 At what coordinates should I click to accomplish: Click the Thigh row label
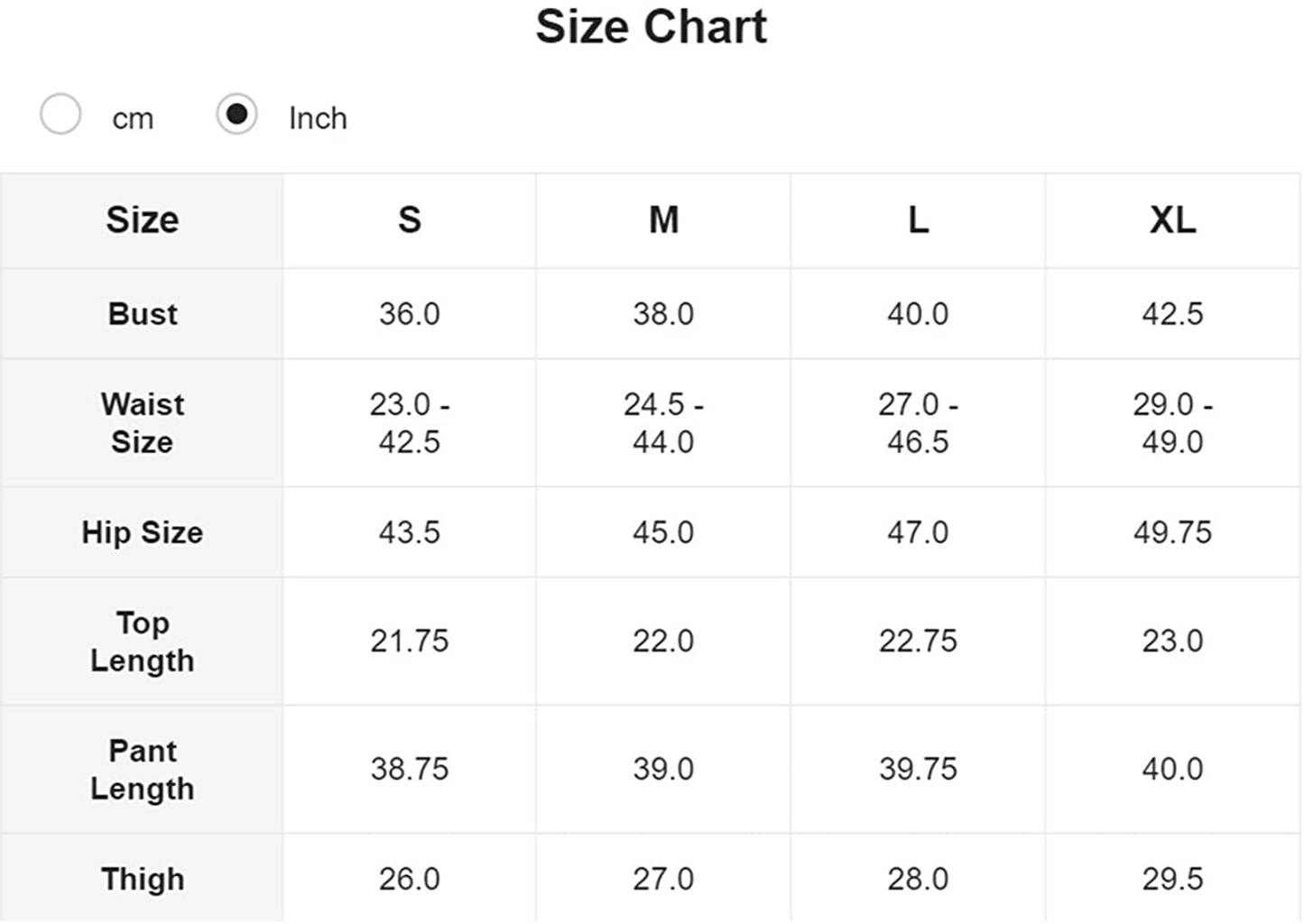(x=143, y=879)
